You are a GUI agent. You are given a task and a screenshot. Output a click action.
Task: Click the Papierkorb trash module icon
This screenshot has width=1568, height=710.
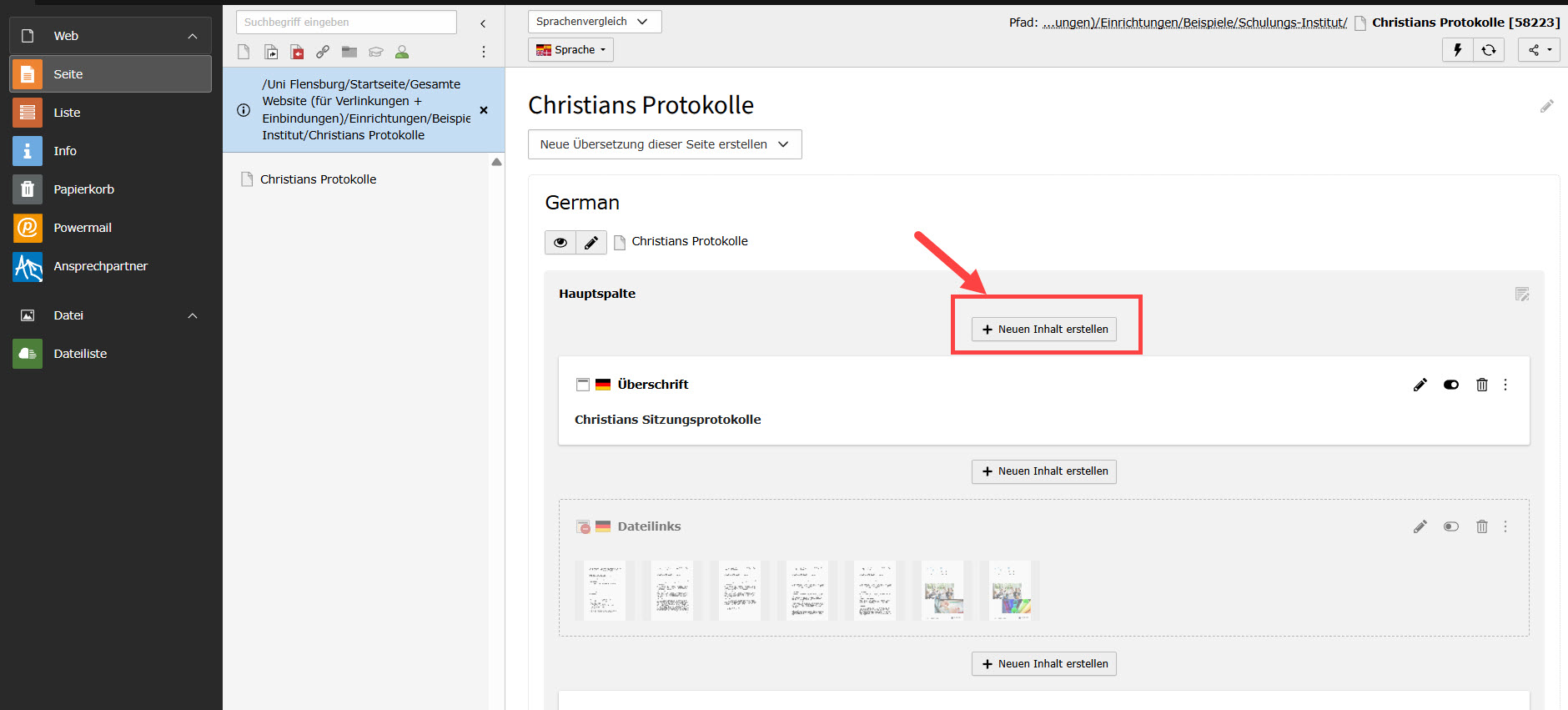click(x=28, y=189)
